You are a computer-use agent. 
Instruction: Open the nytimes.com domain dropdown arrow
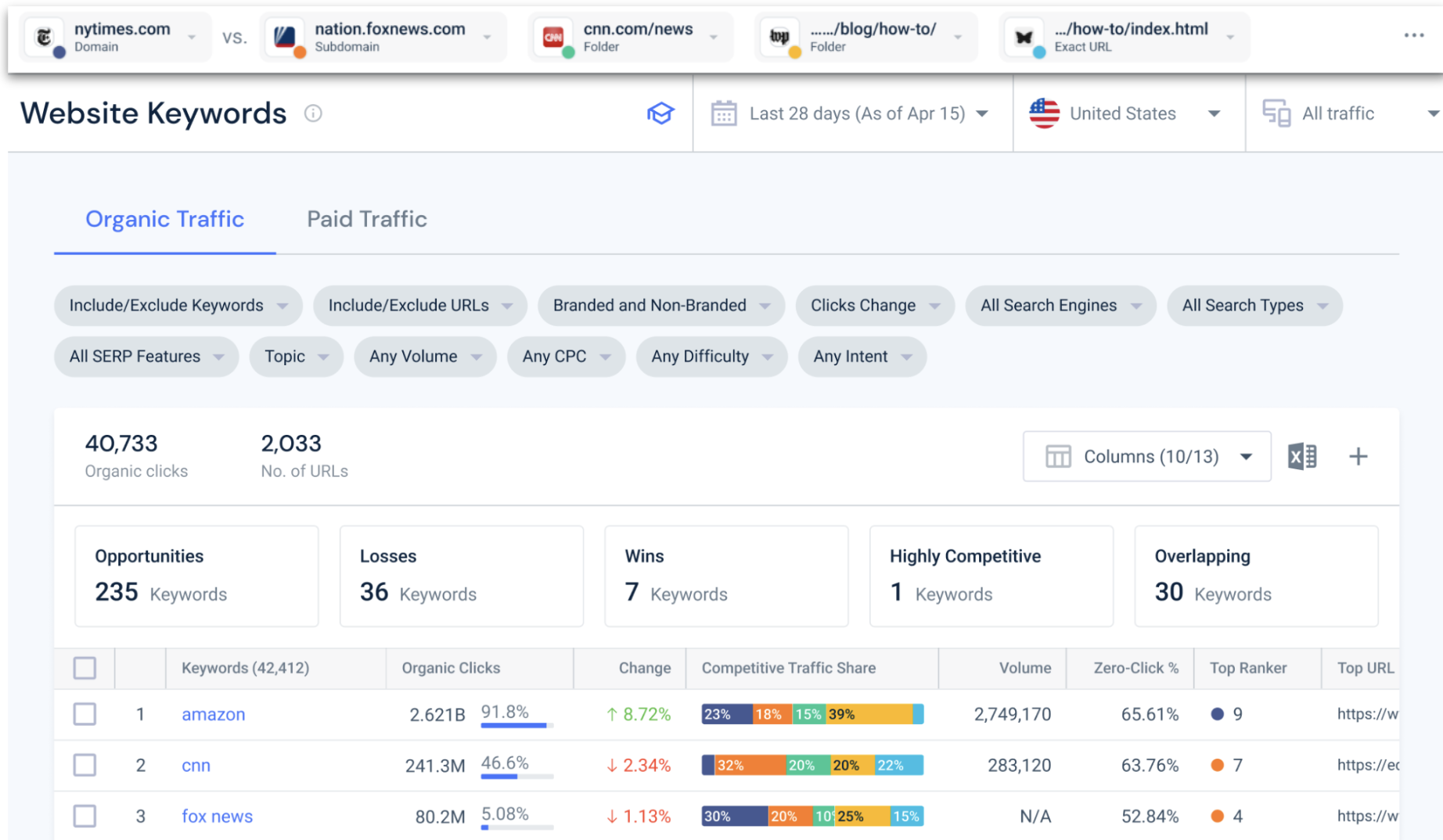click(x=192, y=37)
